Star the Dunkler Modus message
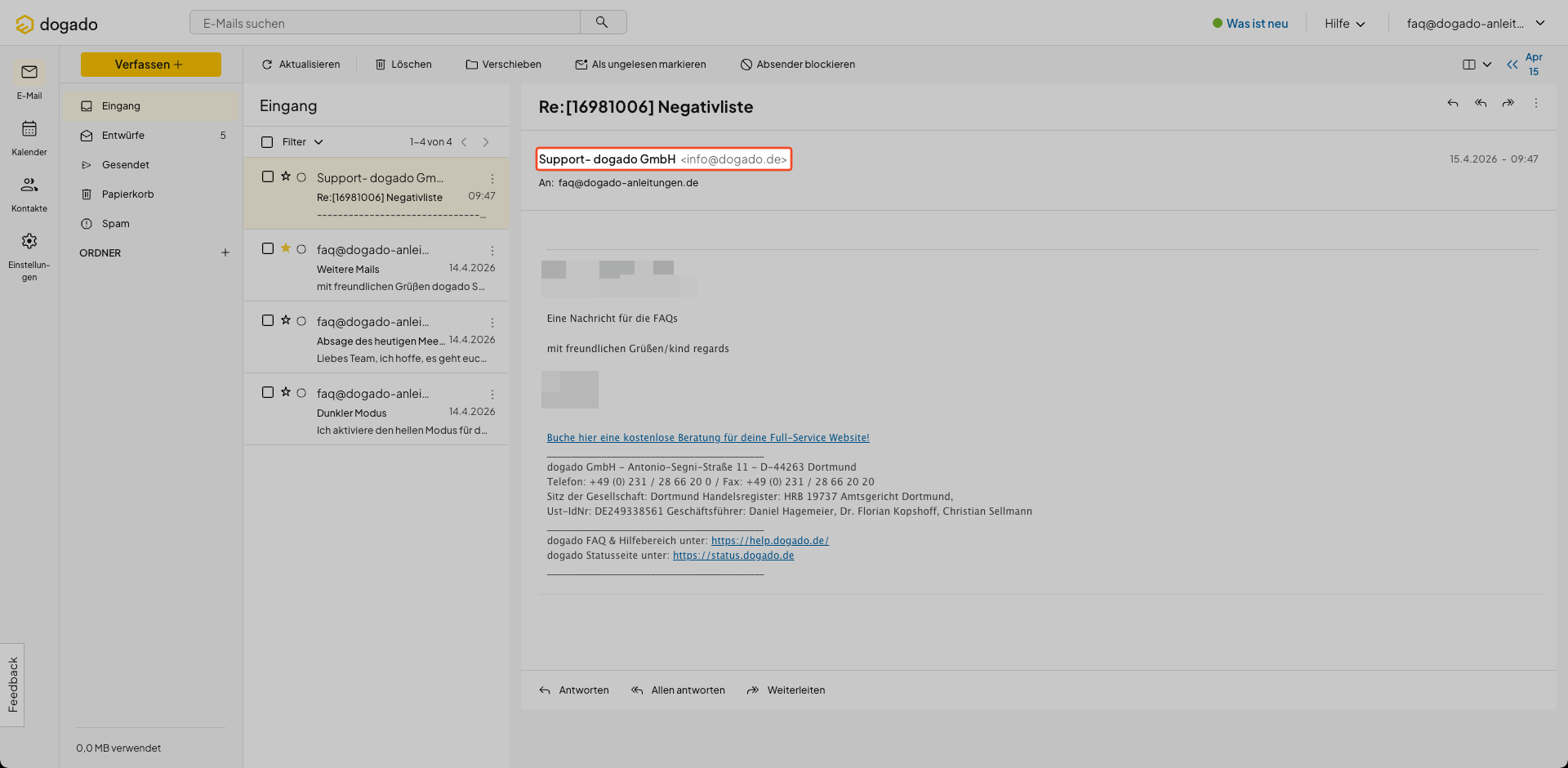This screenshot has height=768, width=1568. tap(286, 392)
